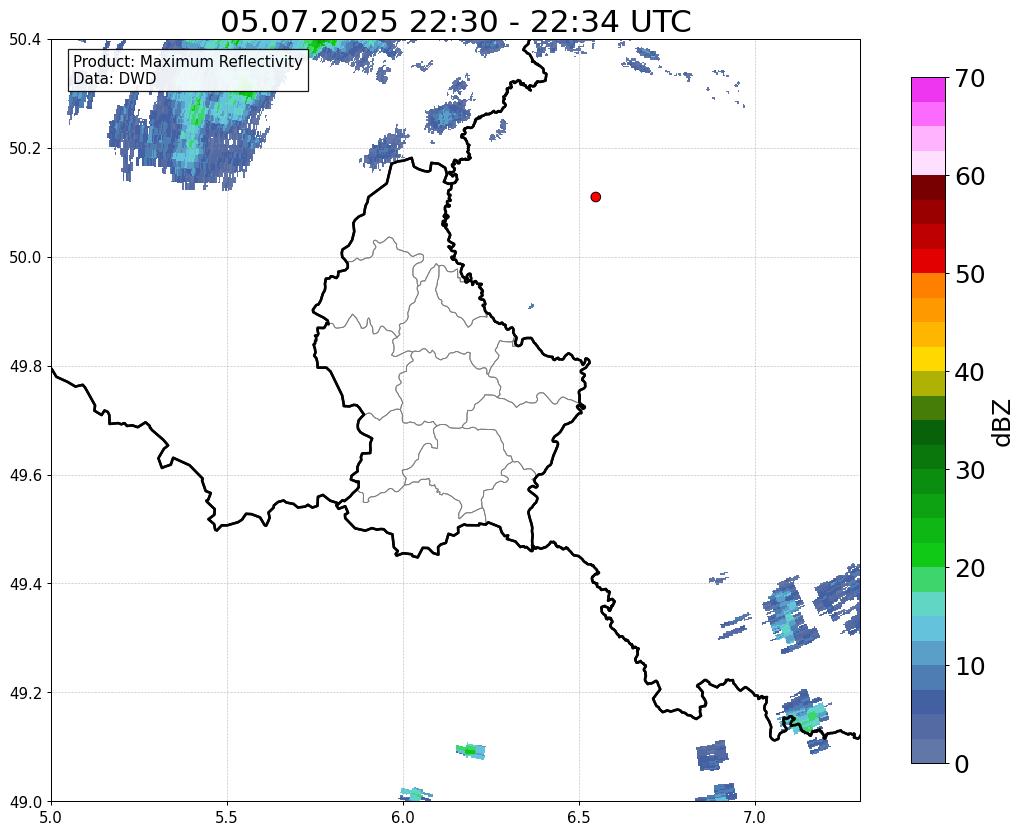This screenshot has width=1023, height=834.
Task: Click the timestamp title '05.07.2025 22:30 - 22:34 UTC'
Action: (455, 22)
